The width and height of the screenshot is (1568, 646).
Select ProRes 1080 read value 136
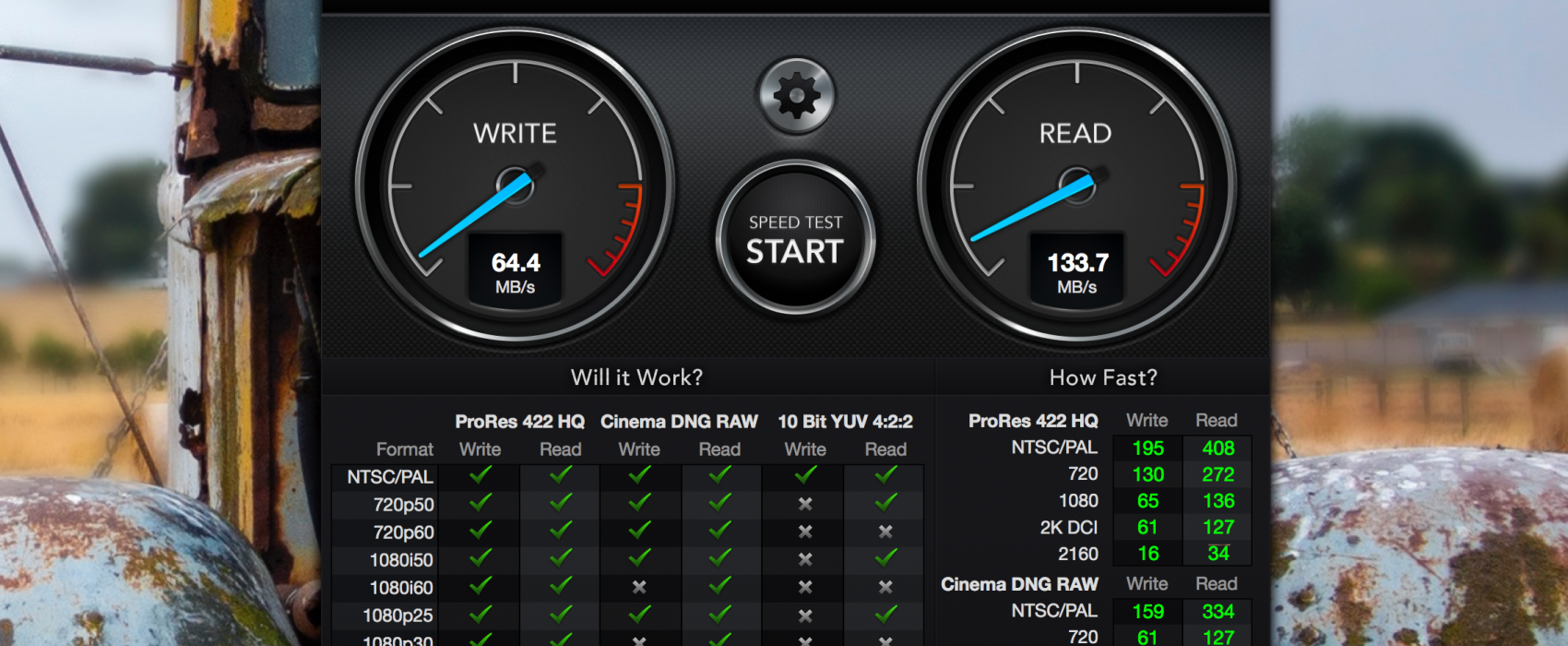[x=1218, y=501]
